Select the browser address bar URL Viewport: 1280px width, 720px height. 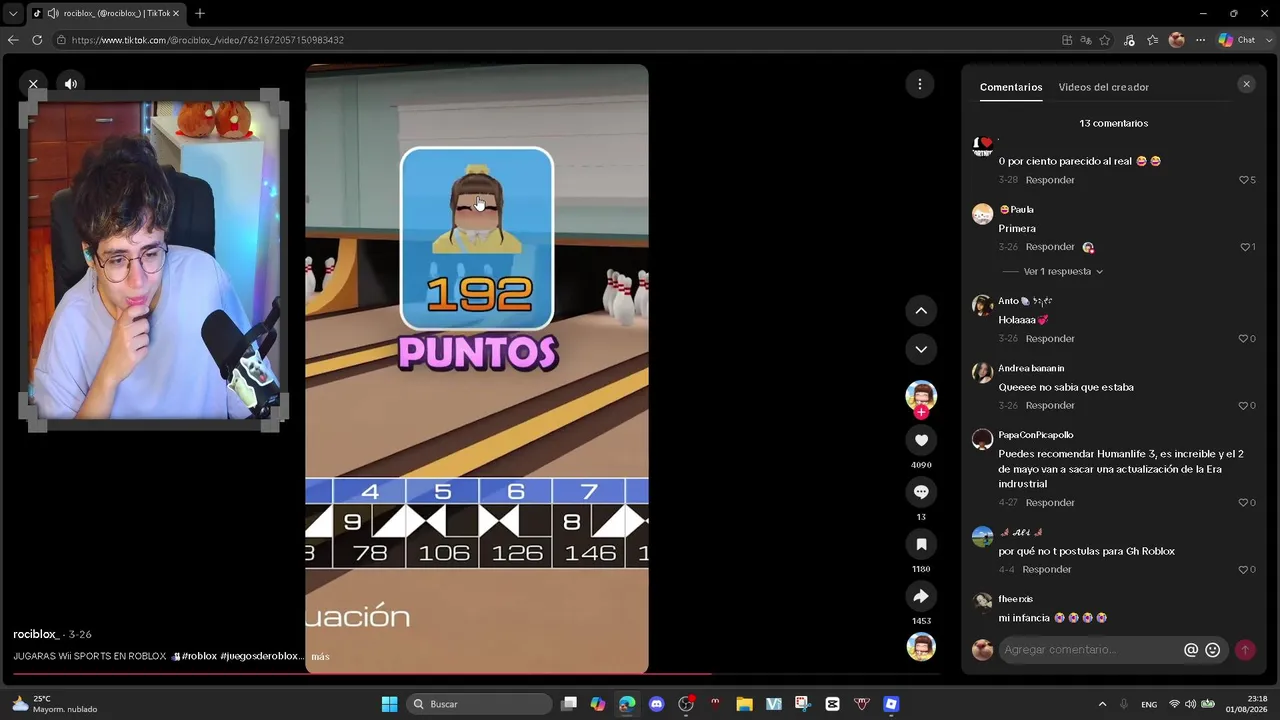coord(208,40)
